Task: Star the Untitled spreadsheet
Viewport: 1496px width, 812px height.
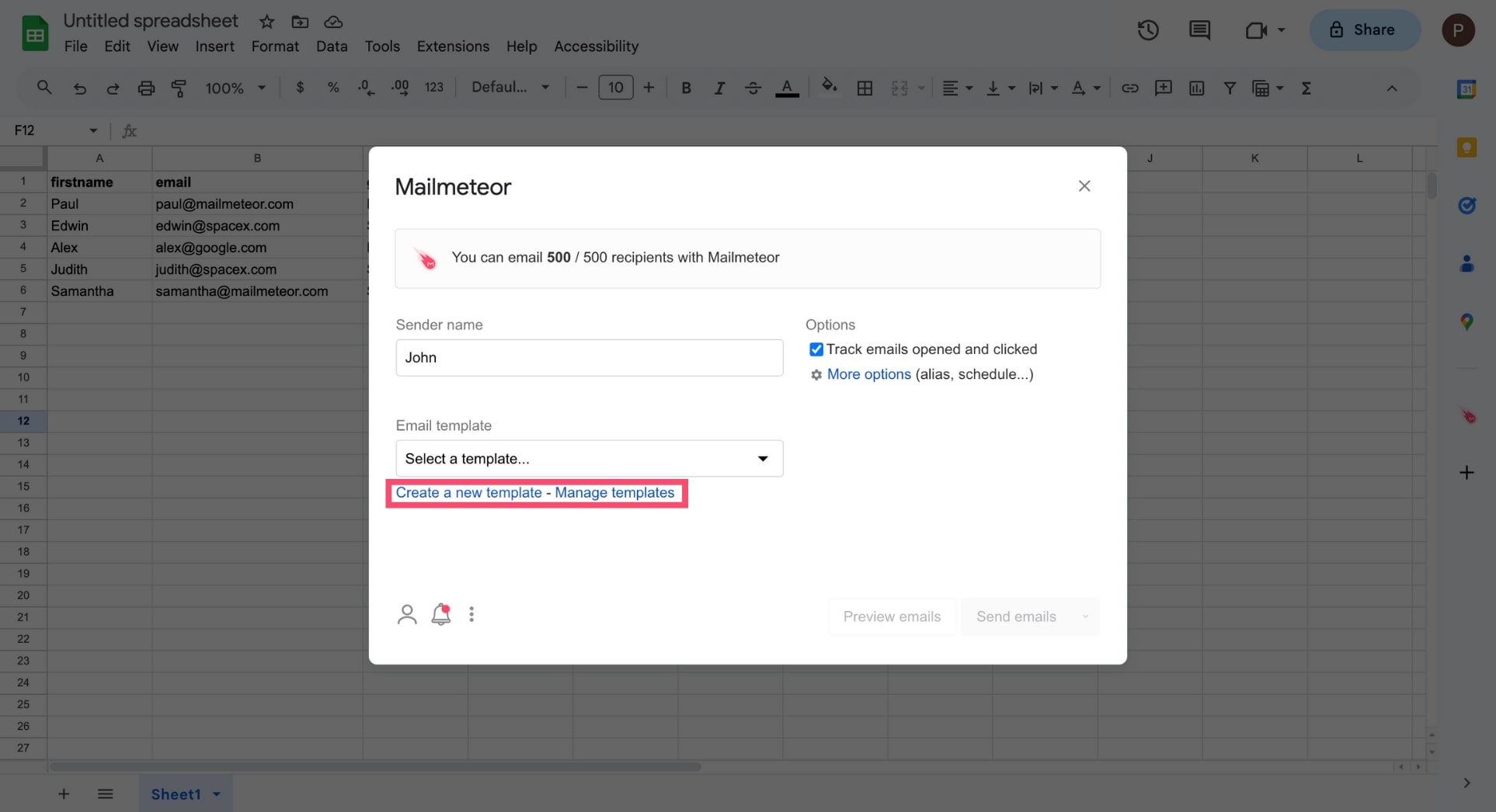Action: [x=266, y=22]
